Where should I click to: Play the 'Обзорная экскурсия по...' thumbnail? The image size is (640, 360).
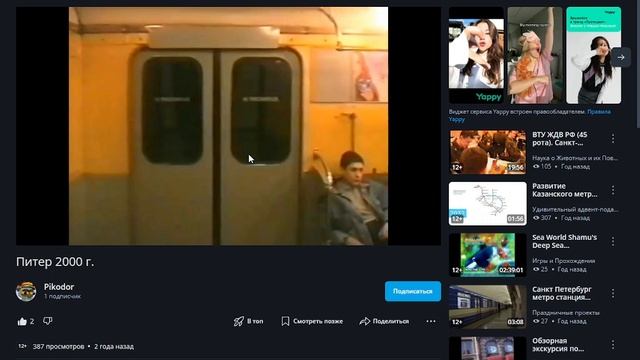(x=487, y=348)
